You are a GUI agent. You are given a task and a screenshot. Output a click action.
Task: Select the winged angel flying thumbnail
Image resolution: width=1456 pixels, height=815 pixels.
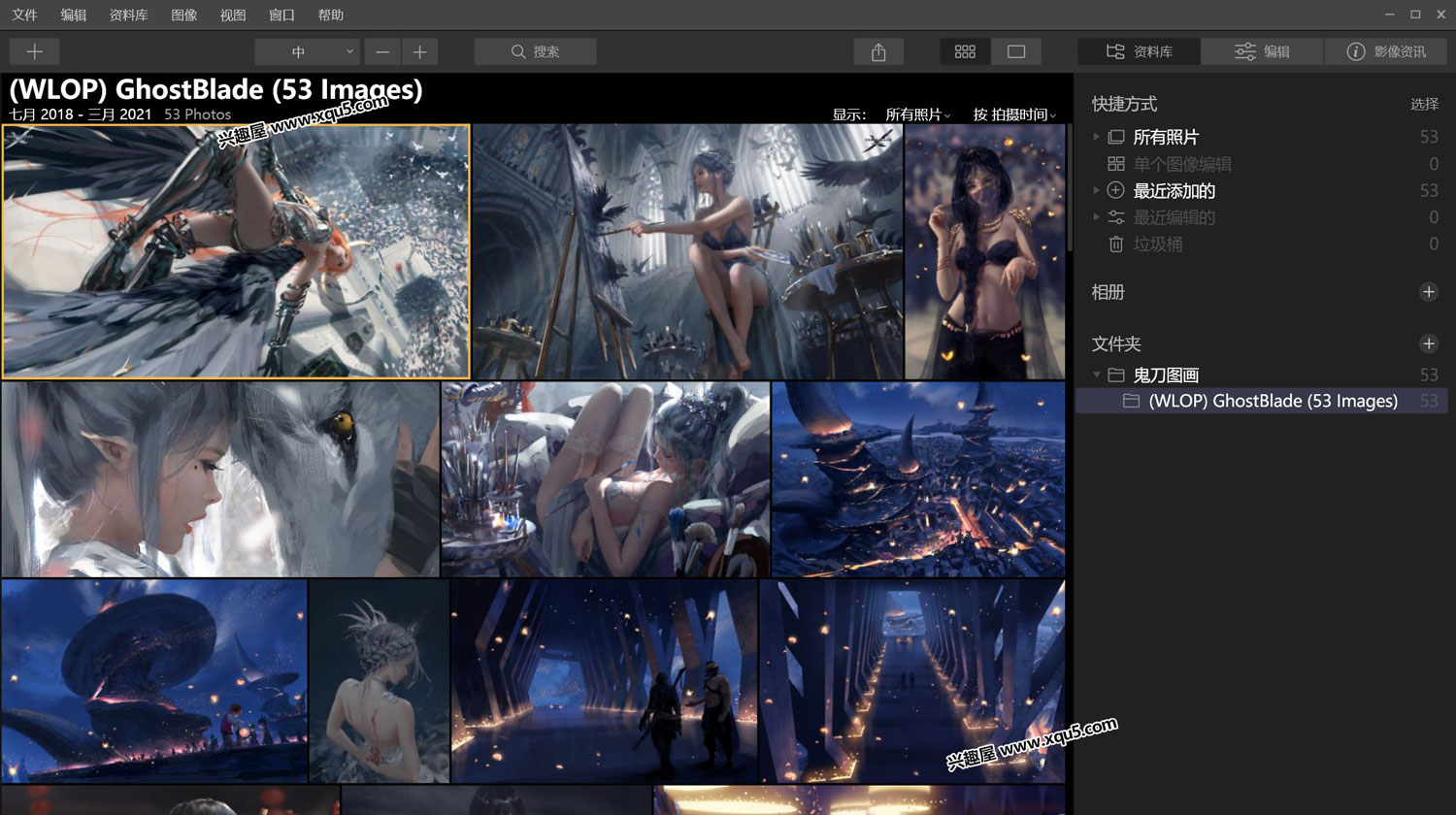point(236,251)
